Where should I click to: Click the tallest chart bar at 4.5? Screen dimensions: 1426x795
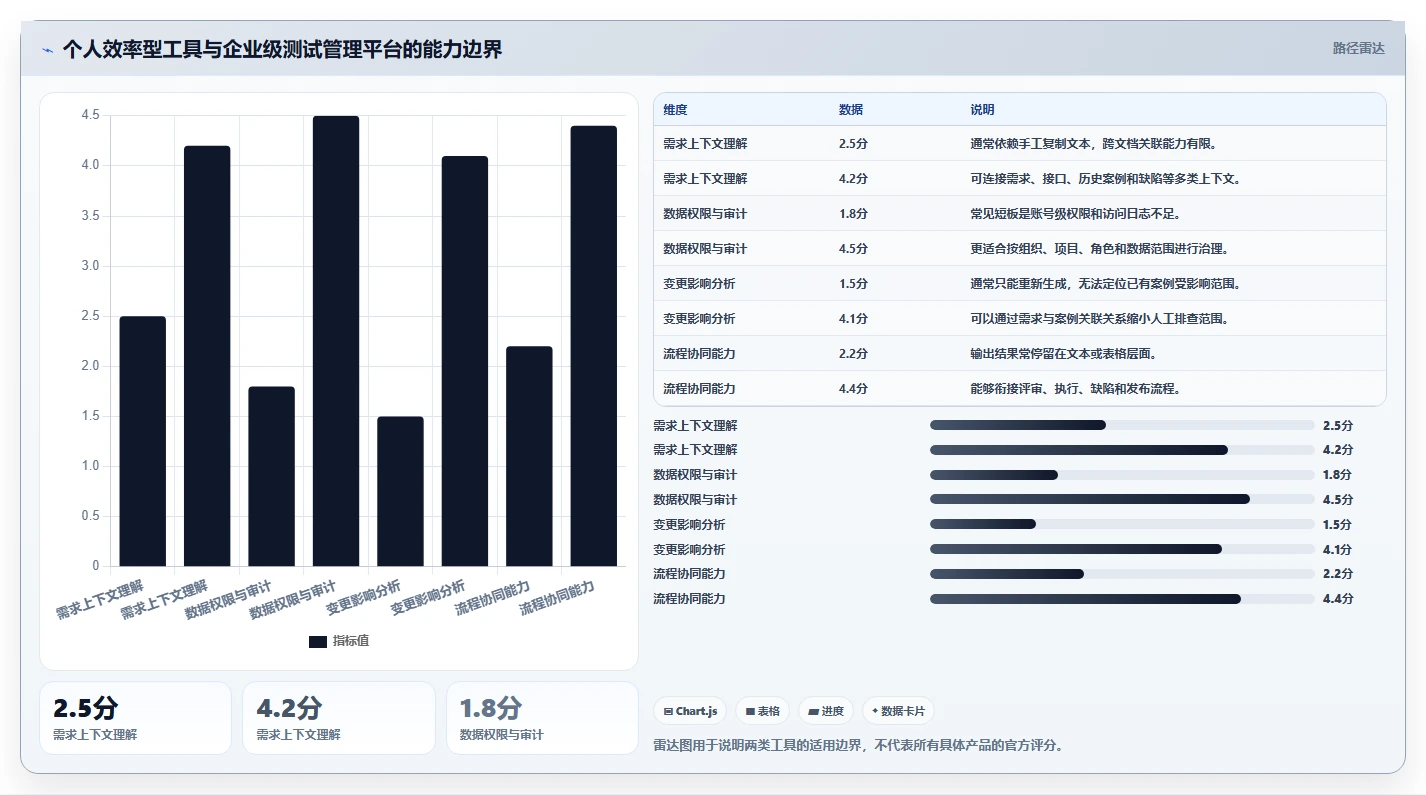336,341
